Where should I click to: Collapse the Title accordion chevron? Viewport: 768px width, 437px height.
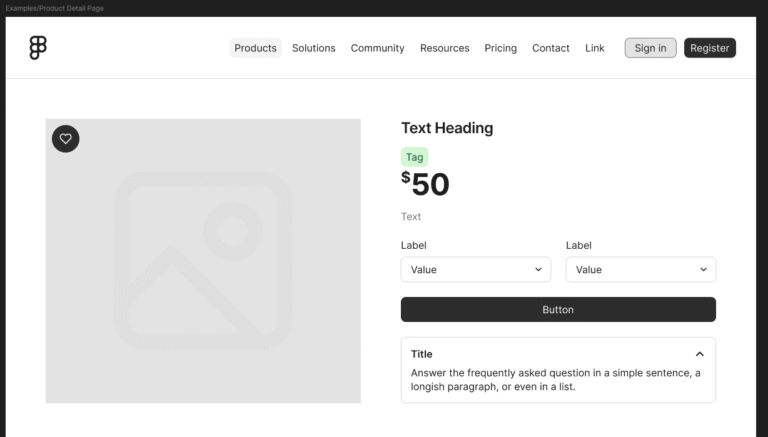(x=700, y=354)
